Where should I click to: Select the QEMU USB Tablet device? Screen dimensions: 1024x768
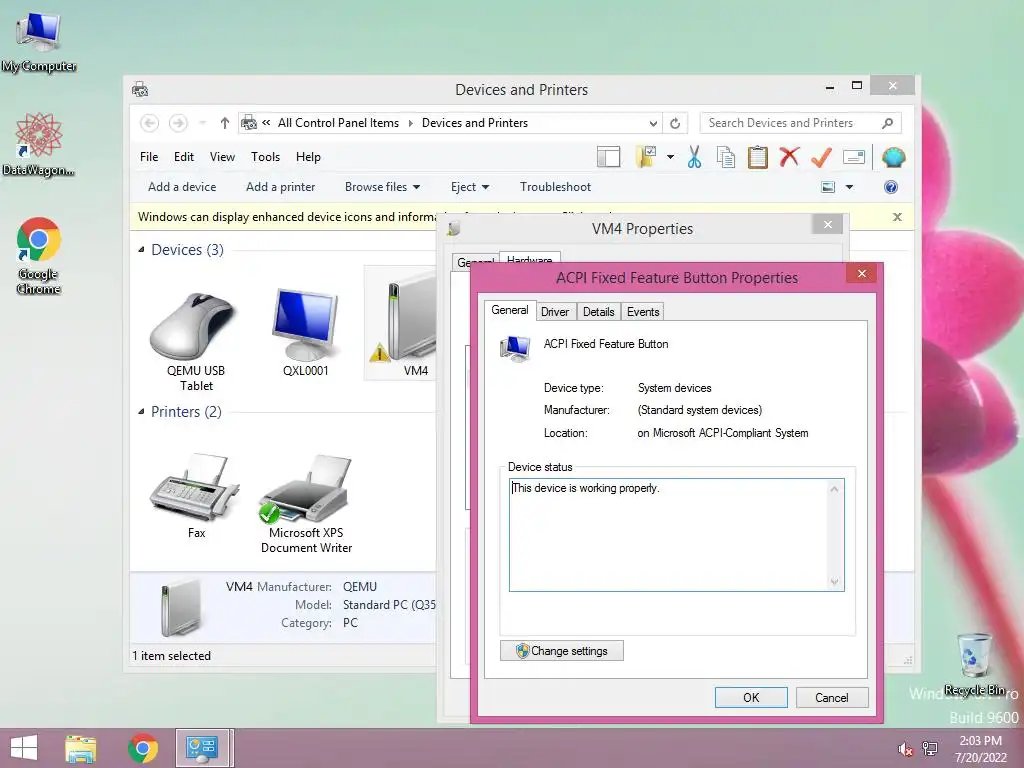196,342
